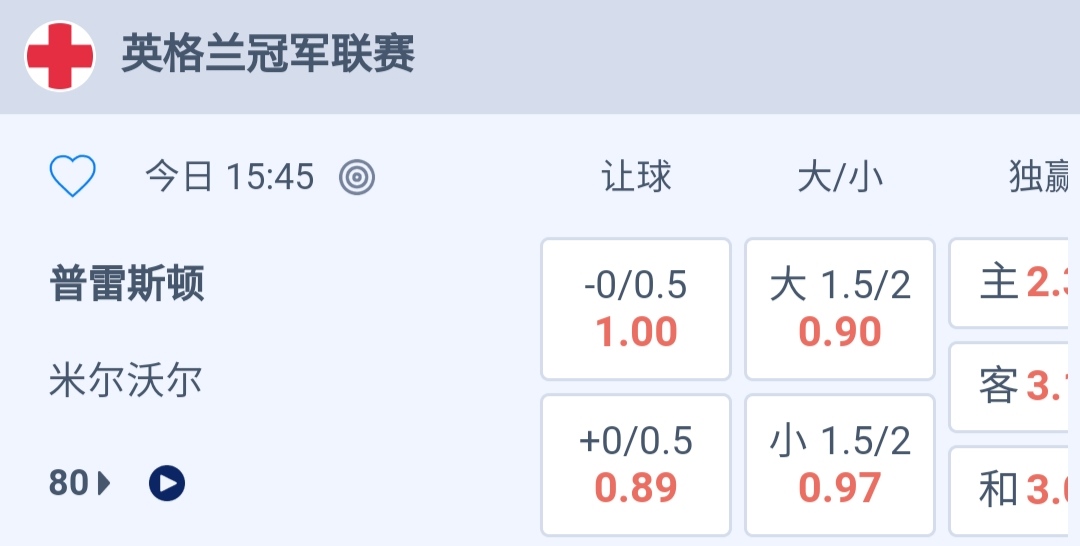Image resolution: width=1080 pixels, height=546 pixels.
Task: Bet on 小 1.5/2 at 0.97
Action: coord(840,465)
